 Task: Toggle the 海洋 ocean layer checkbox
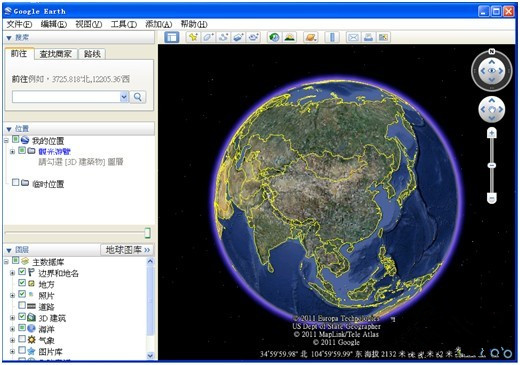[22, 328]
